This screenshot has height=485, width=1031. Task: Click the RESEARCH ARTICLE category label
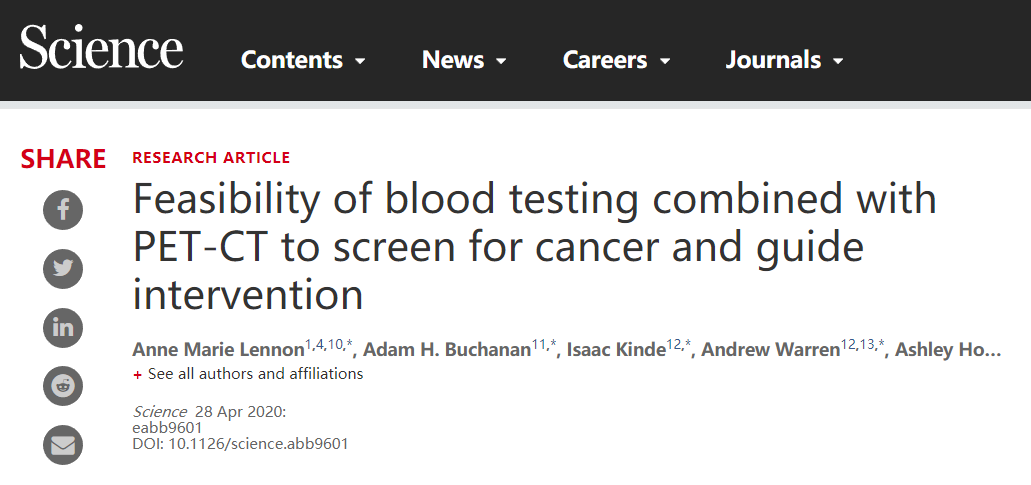pos(211,158)
